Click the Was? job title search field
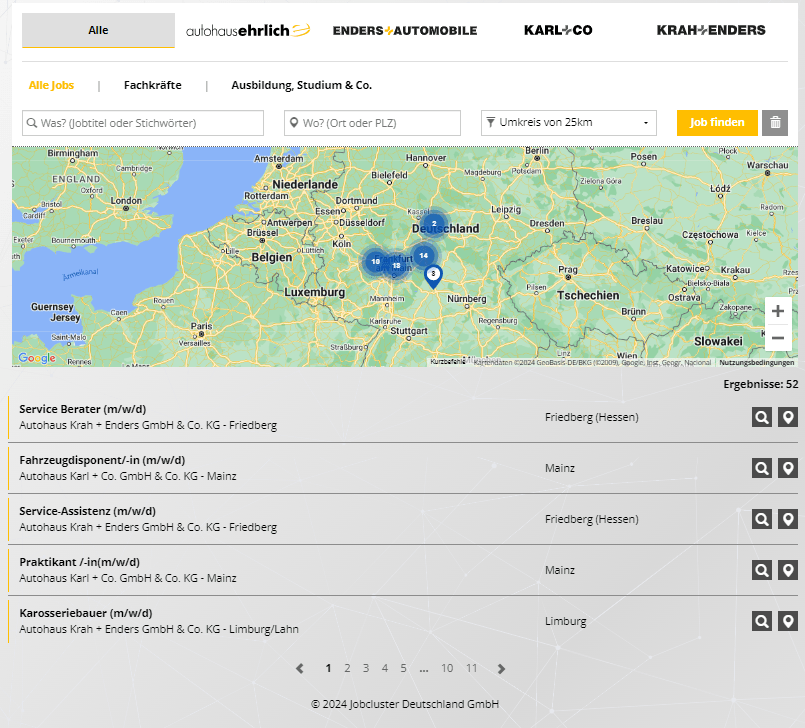The image size is (805, 728). click(143, 123)
